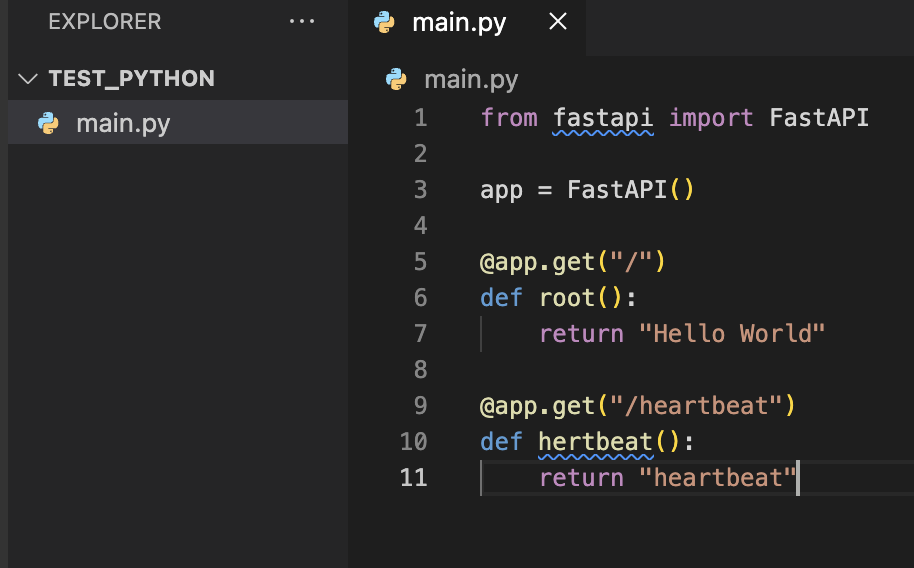This screenshot has width=914, height=568.
Task: Click the 'from' keyword on line 1
Action: (509, 118)
